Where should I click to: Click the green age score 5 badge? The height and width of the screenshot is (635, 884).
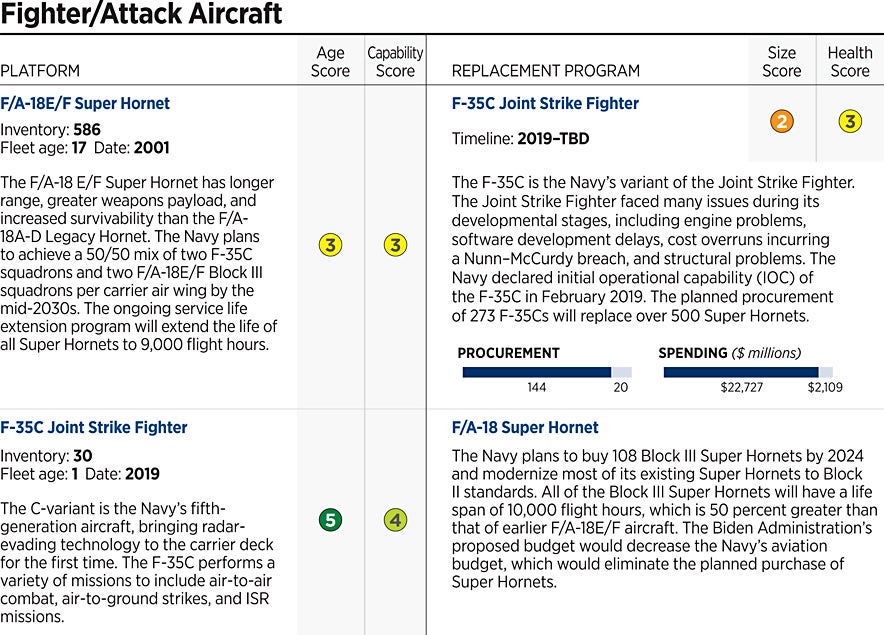click(330, 520)
